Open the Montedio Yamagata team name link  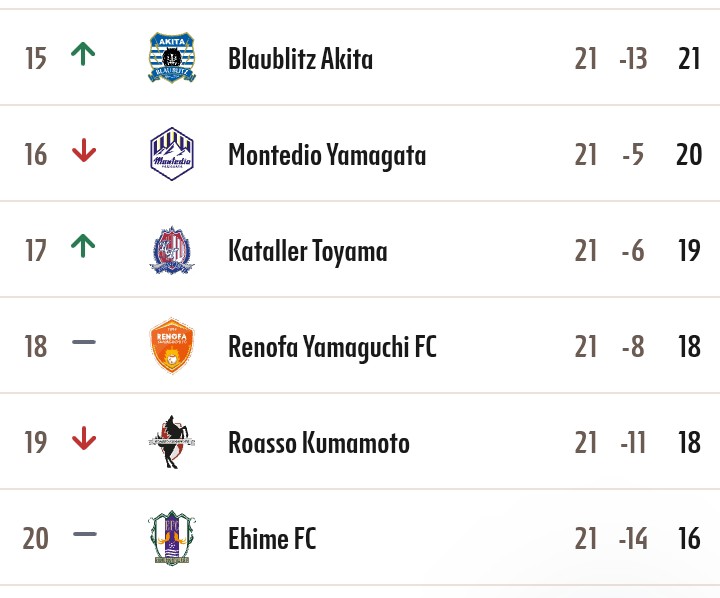click(x=327, y=155)
